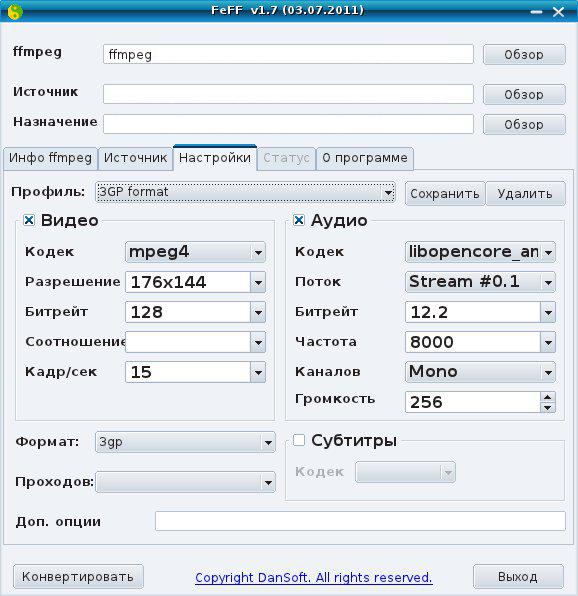Image resolution: width=578 pixels, height=596 pixels.
Task: Click the Сохранить profile button
Action: pyautogui.click(x=445, y=194)
